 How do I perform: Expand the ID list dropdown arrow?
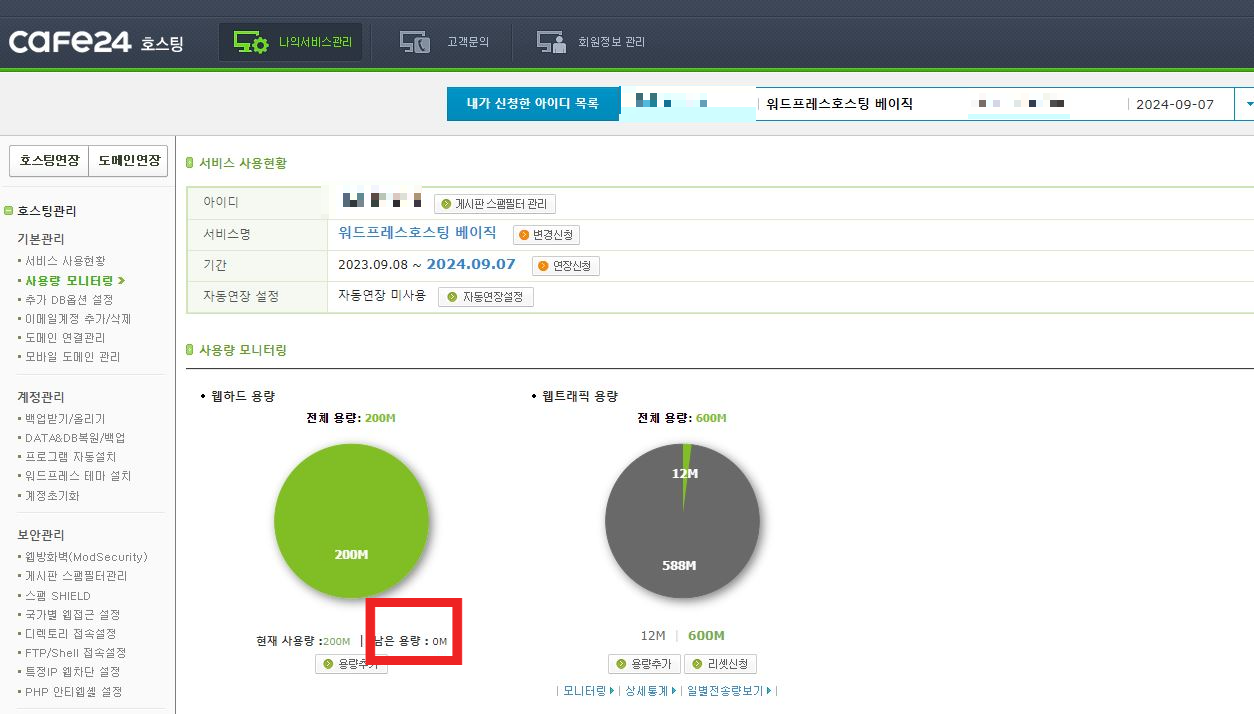(1248, 104)
